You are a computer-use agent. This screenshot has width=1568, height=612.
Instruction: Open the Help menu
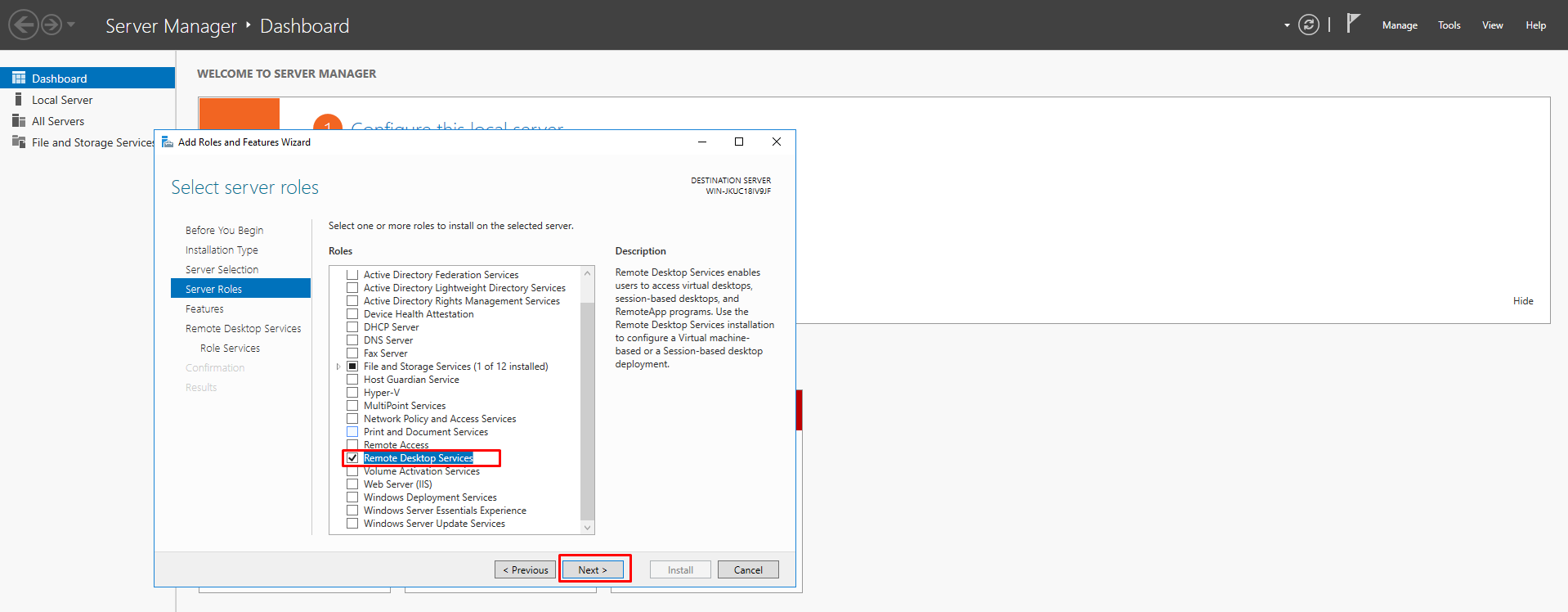1536,25
